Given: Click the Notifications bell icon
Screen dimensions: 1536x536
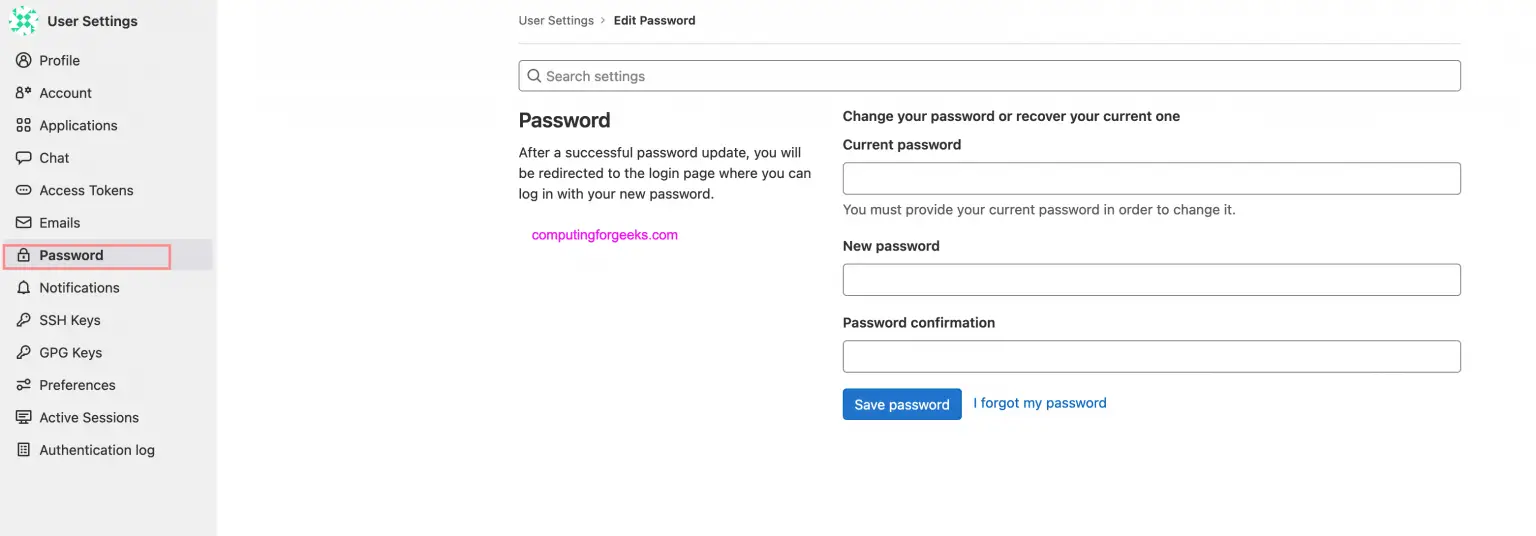Looking at the screenshot, I should point(24,288).
